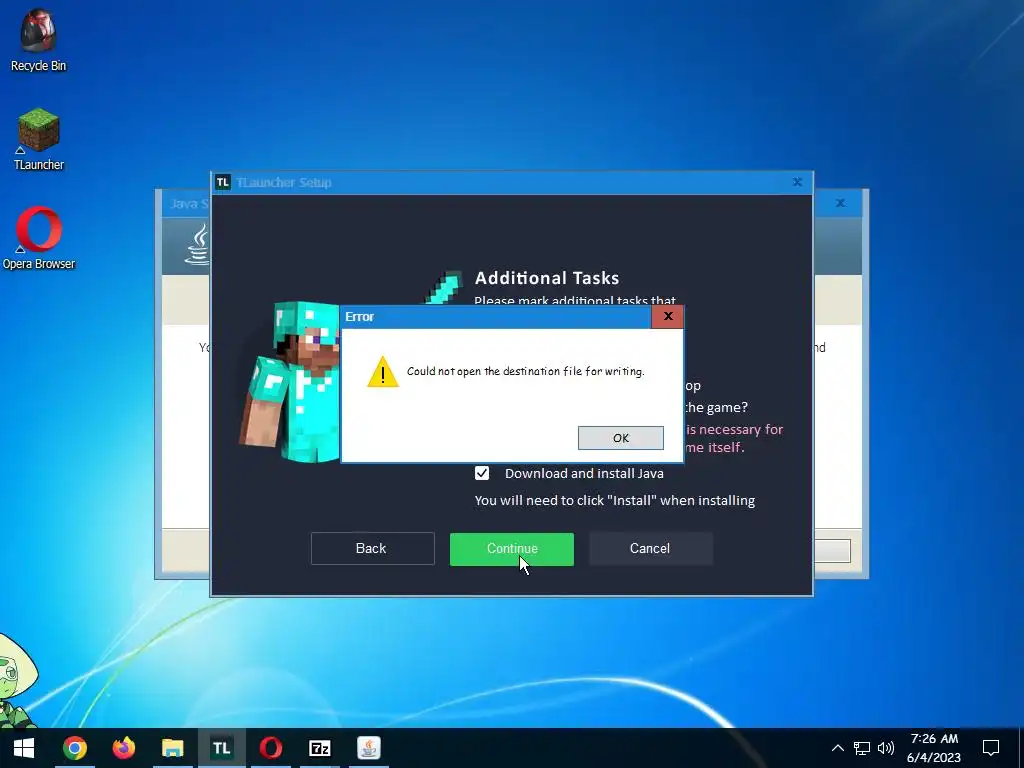The height and width of the screenshot is (768, 1024).
Task: Uncheck Download and install Java checkbox
Action: pos(482,473)
